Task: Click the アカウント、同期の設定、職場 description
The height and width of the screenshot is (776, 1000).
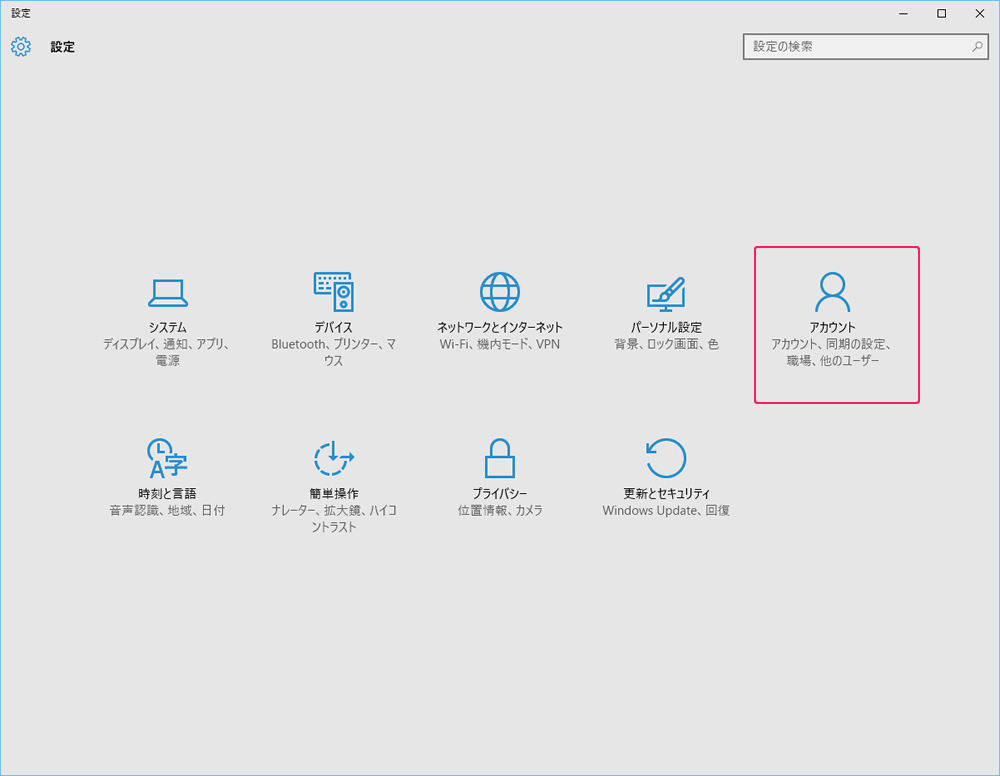Action: [x=832, y=352]
